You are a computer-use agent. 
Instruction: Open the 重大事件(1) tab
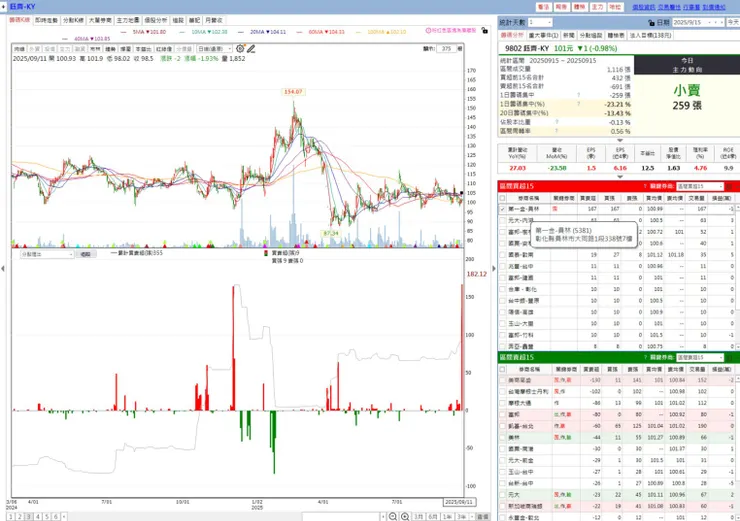pos(543,35)
